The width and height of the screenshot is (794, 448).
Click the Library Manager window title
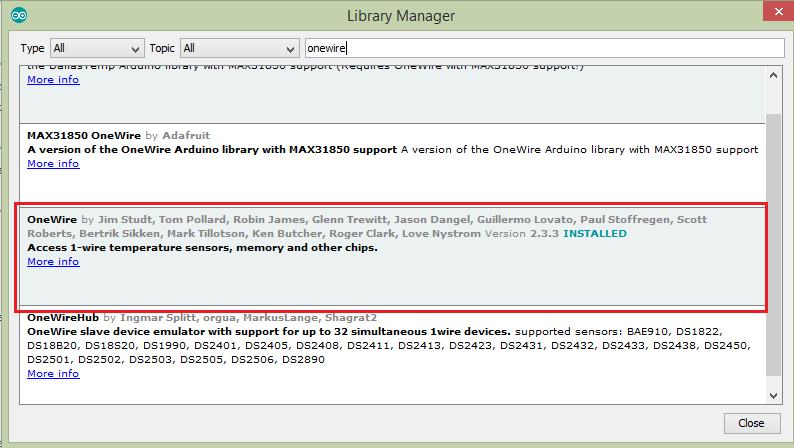pyautogui.click(x=401, y=16)
